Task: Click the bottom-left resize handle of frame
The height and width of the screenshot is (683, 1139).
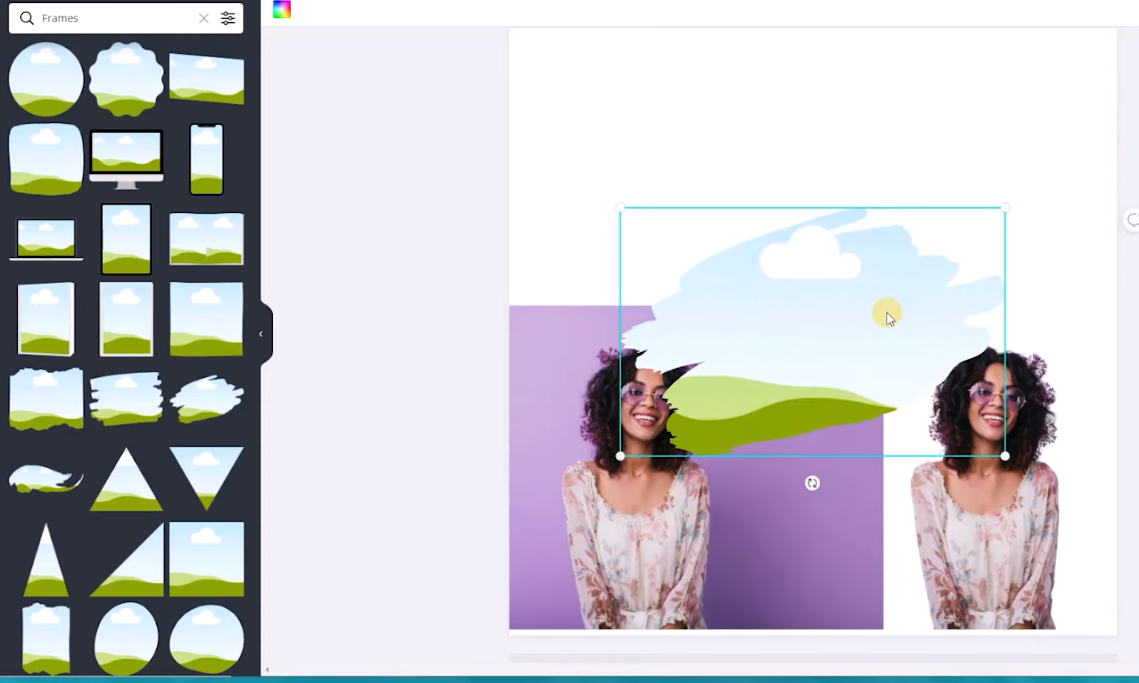Action: click(x=620, y=456)
